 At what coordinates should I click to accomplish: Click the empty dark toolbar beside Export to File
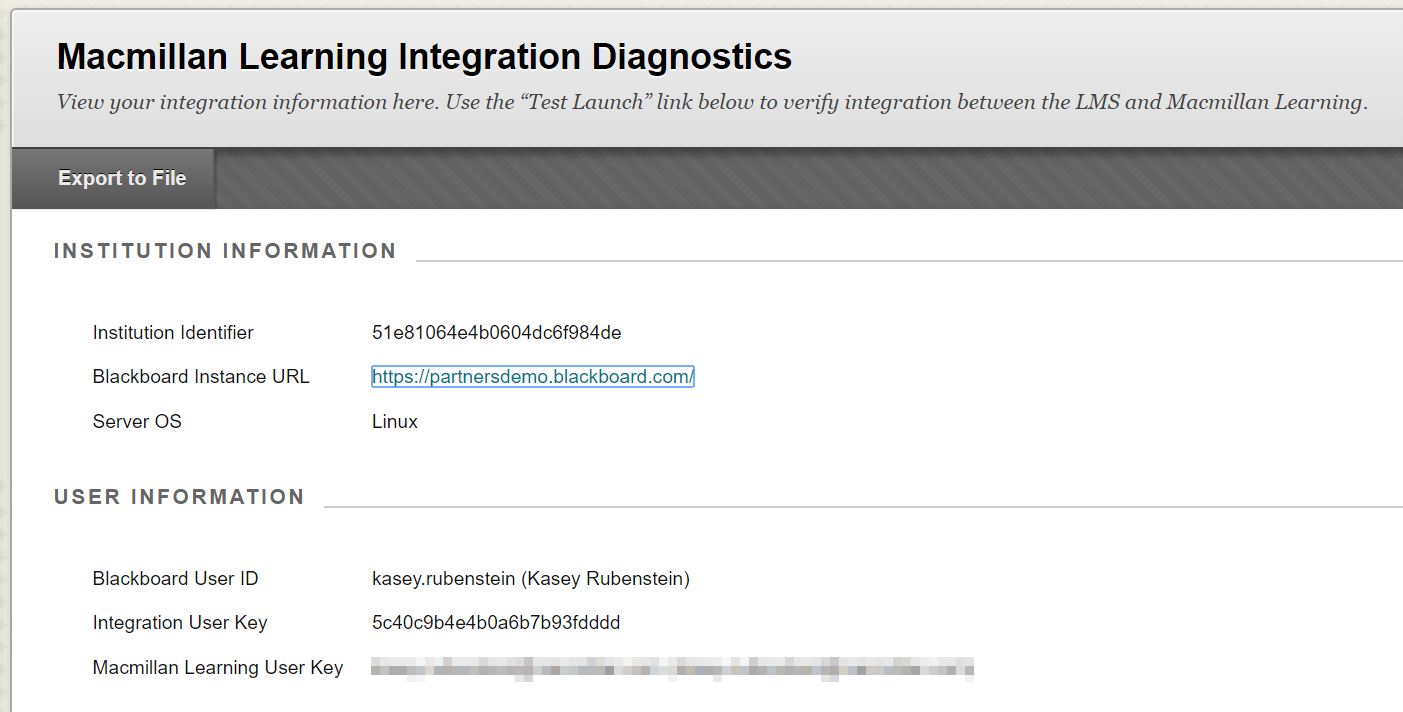point(800,179)
